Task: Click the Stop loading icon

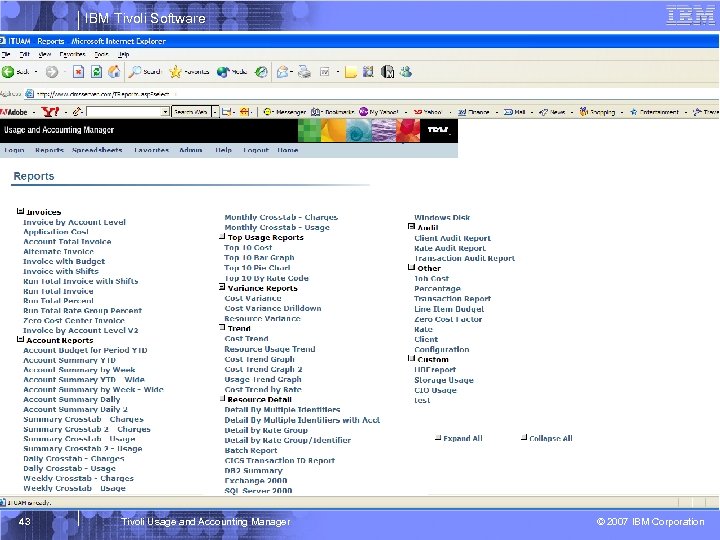Action: point(79,72)
